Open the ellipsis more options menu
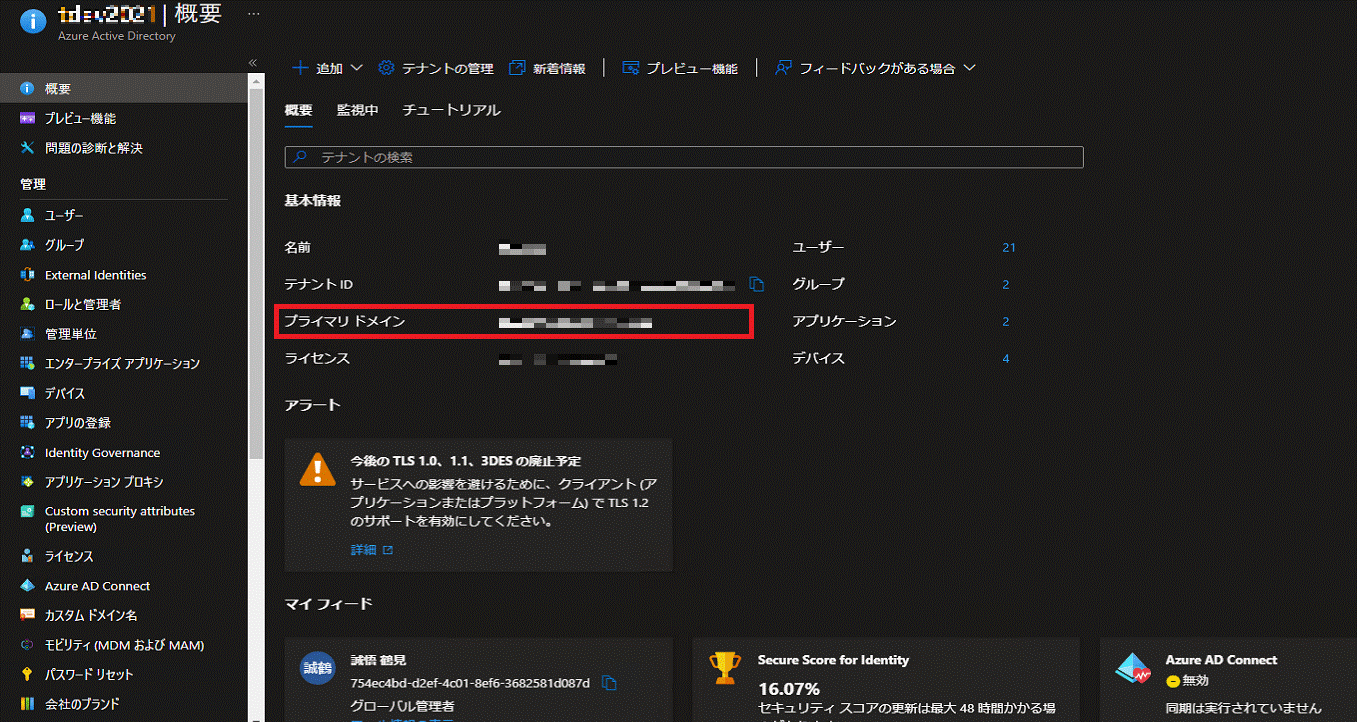The width and height of the screenshot is (1357, 722). (253, 14)
